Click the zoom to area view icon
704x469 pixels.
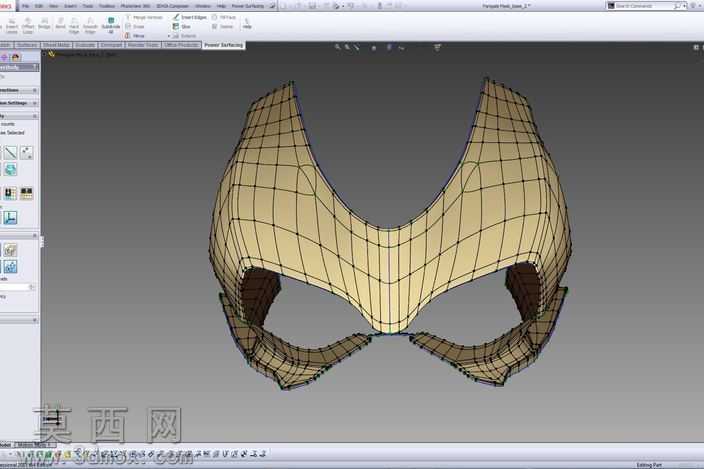pos(347,47)
